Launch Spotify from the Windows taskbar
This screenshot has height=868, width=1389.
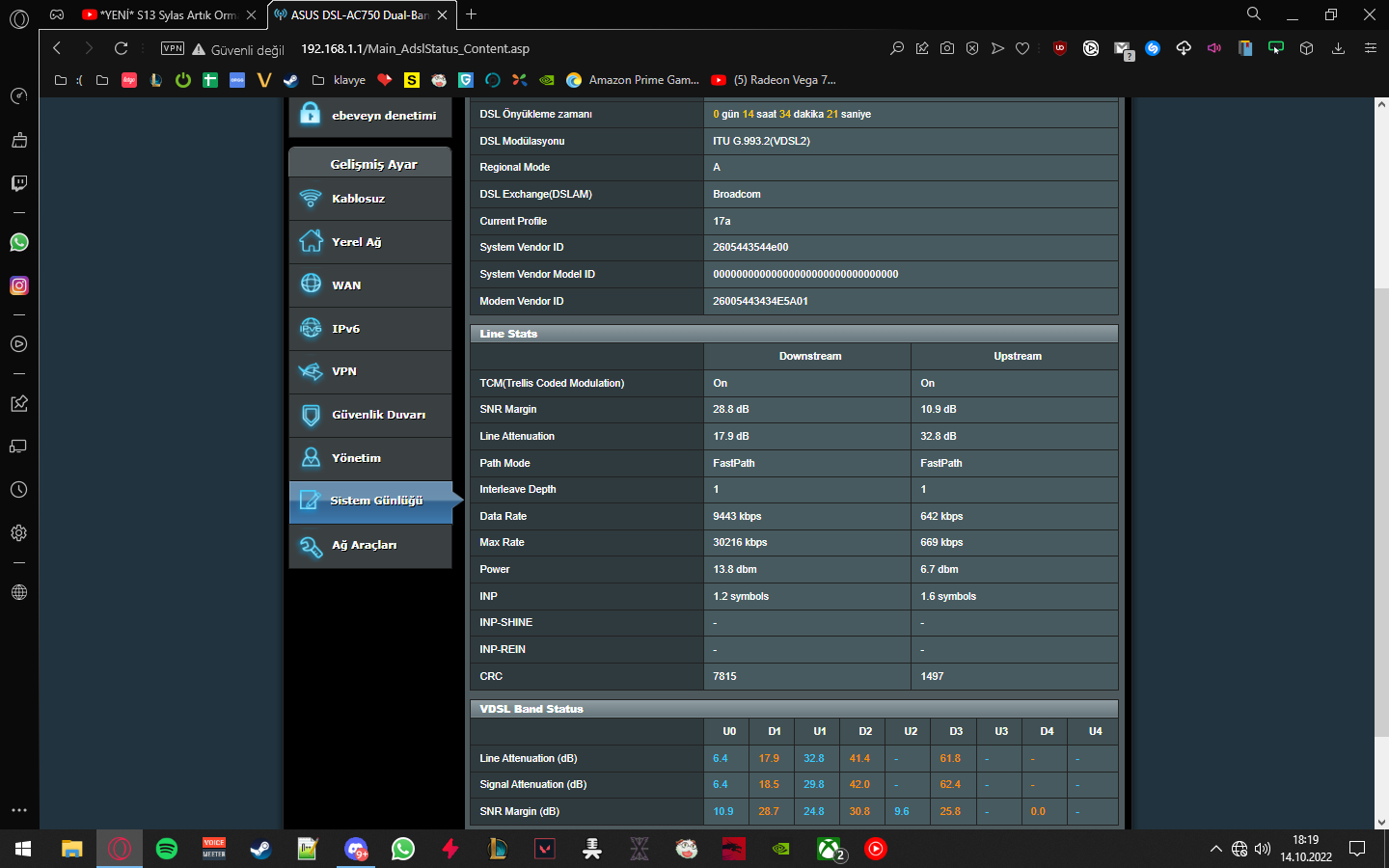pos(167,849)
